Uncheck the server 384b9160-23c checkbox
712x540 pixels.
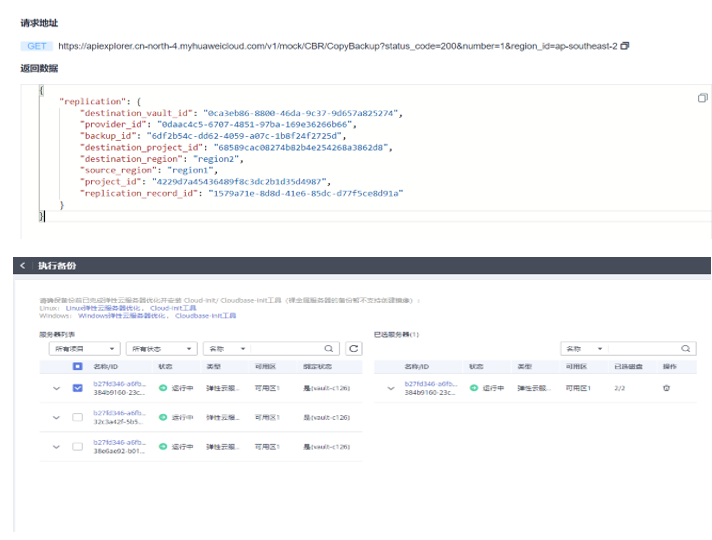point(78,388)
